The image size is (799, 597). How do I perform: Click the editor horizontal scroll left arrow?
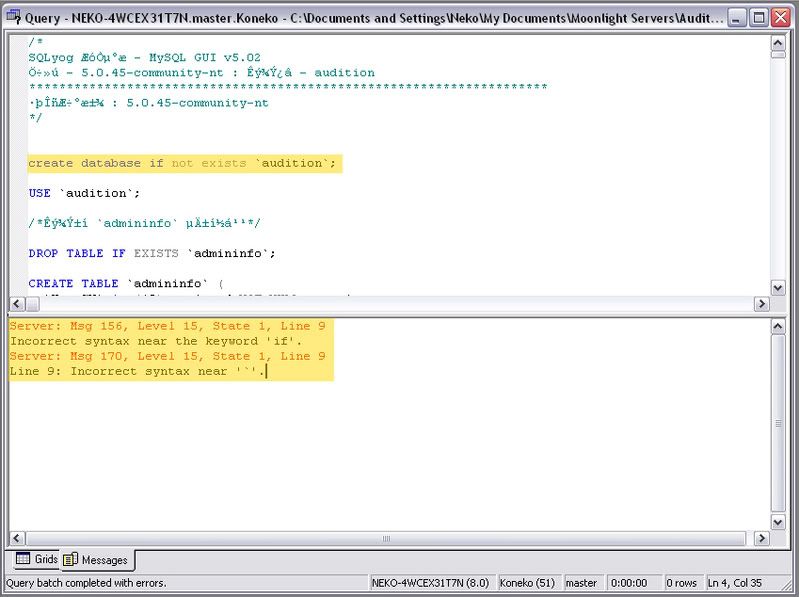[17, 303]
